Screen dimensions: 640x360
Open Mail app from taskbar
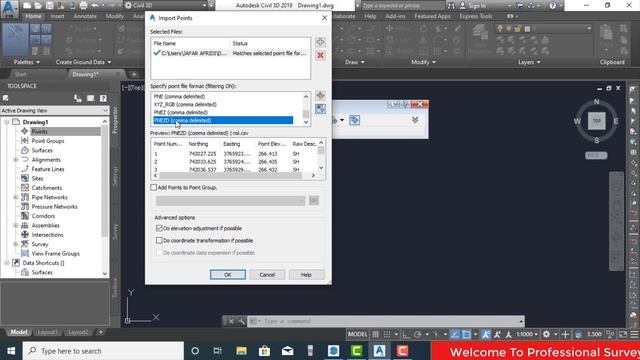pyautogui.click(x=287, y=351)
